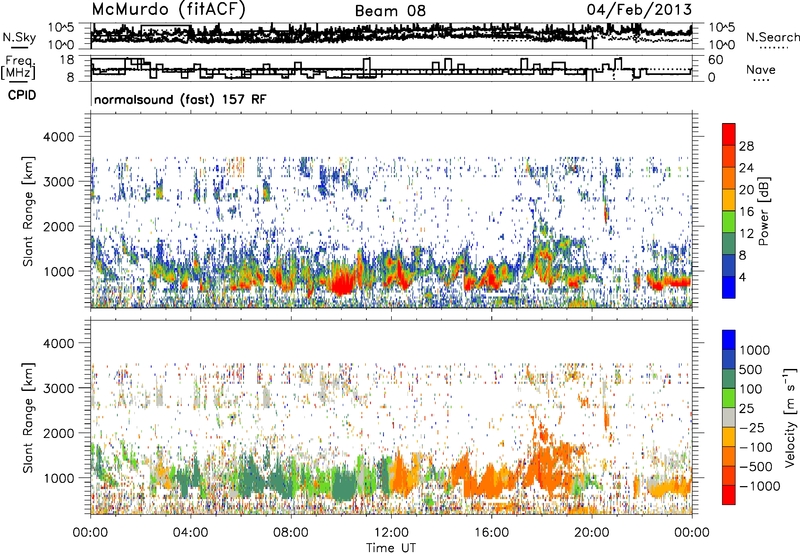The image size is (800, 554).
Task: Click the 'Nave' legend label
Action: (761, 69)
